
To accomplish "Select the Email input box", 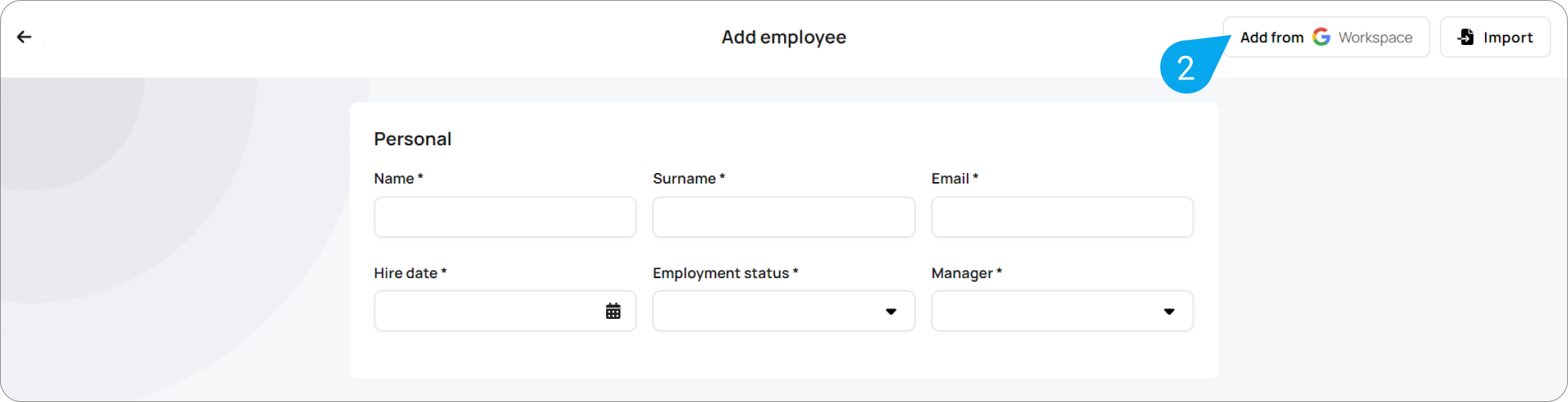I will point(1062,217).
